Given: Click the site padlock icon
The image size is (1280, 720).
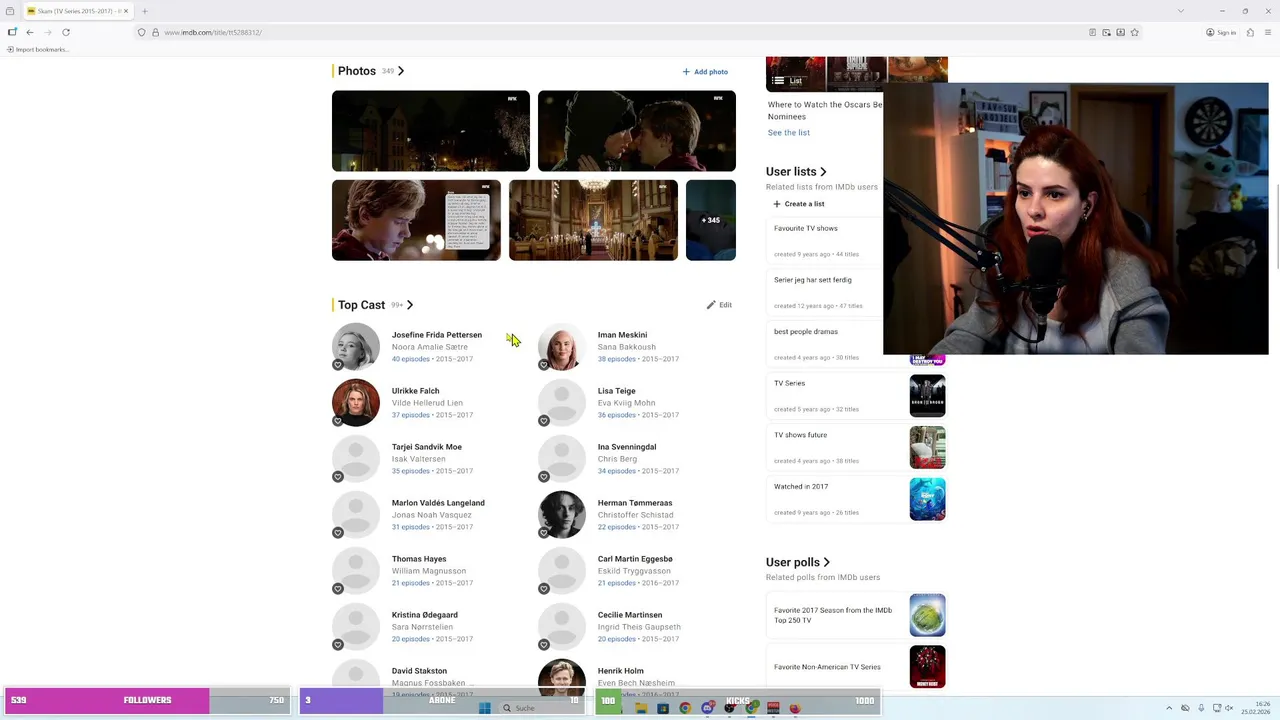Looking at the screenshot, I should [x=155, y=32].
